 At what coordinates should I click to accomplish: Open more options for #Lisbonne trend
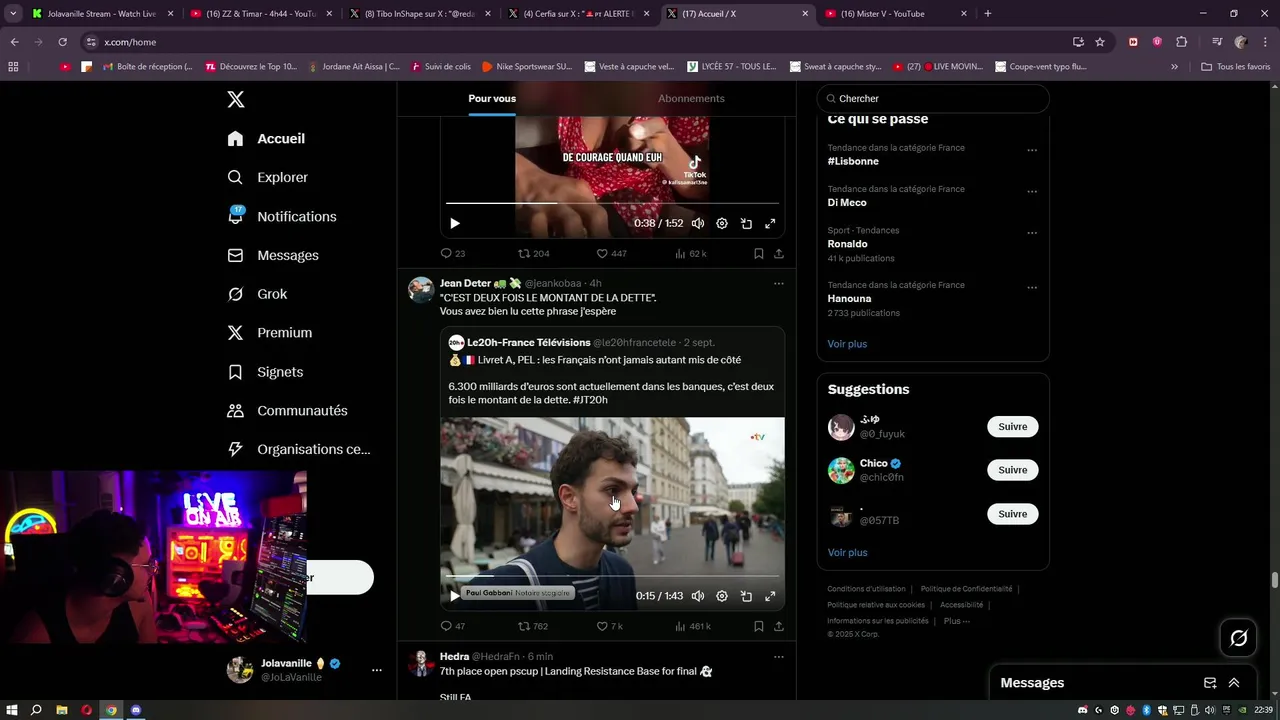[x=1032, y=151]
